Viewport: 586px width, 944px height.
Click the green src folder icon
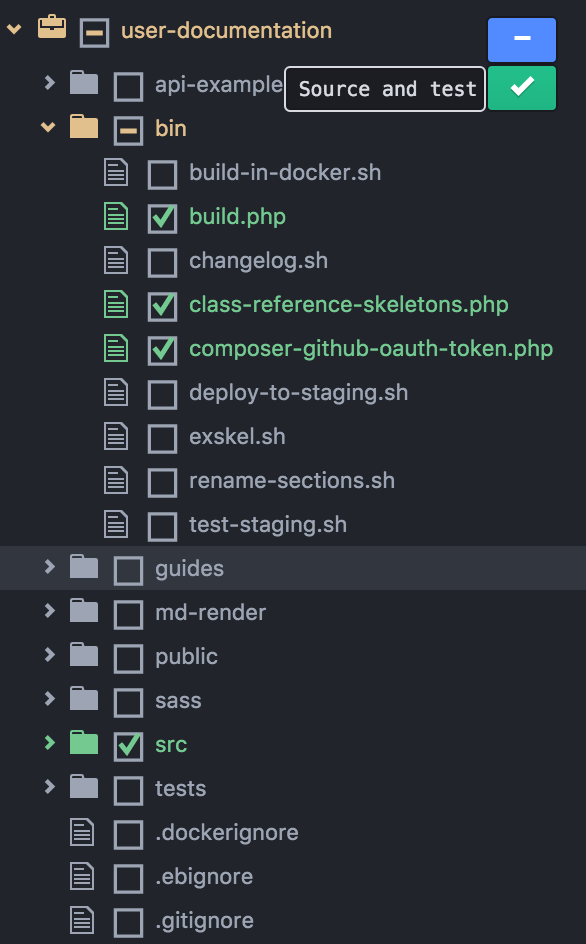click(x=84, y=743)
